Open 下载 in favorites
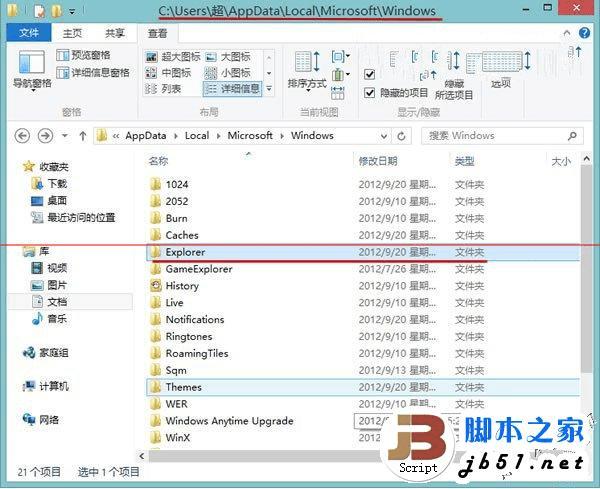 click(x=50, y=184)
